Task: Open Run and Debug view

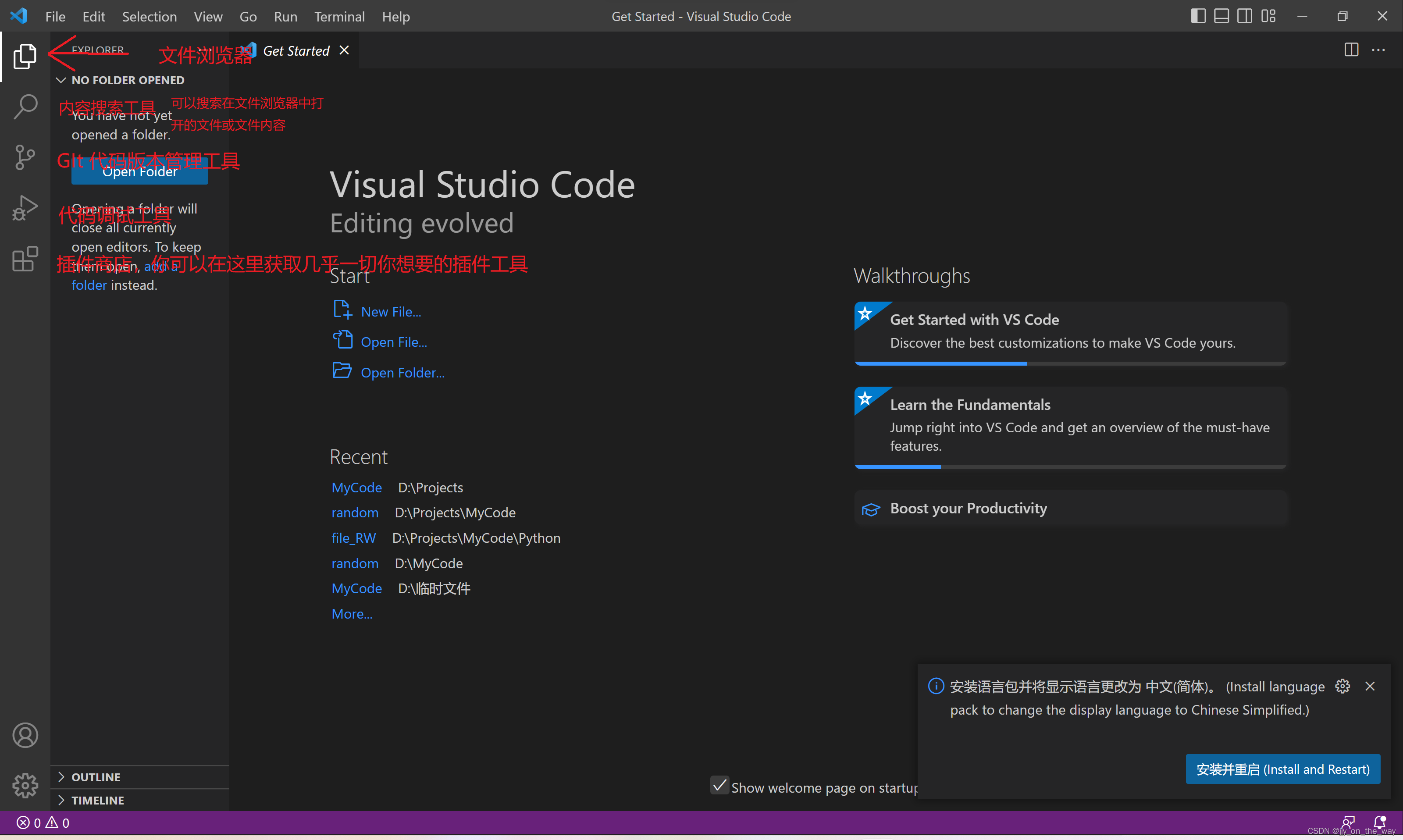Action: tap(25, 208)
